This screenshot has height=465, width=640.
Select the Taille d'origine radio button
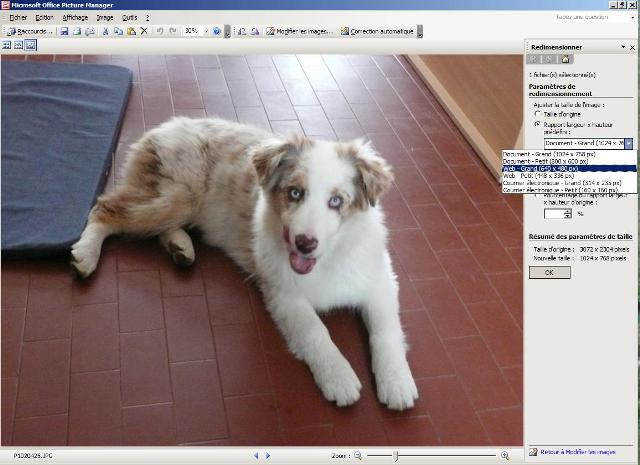[x=537, y=114]
